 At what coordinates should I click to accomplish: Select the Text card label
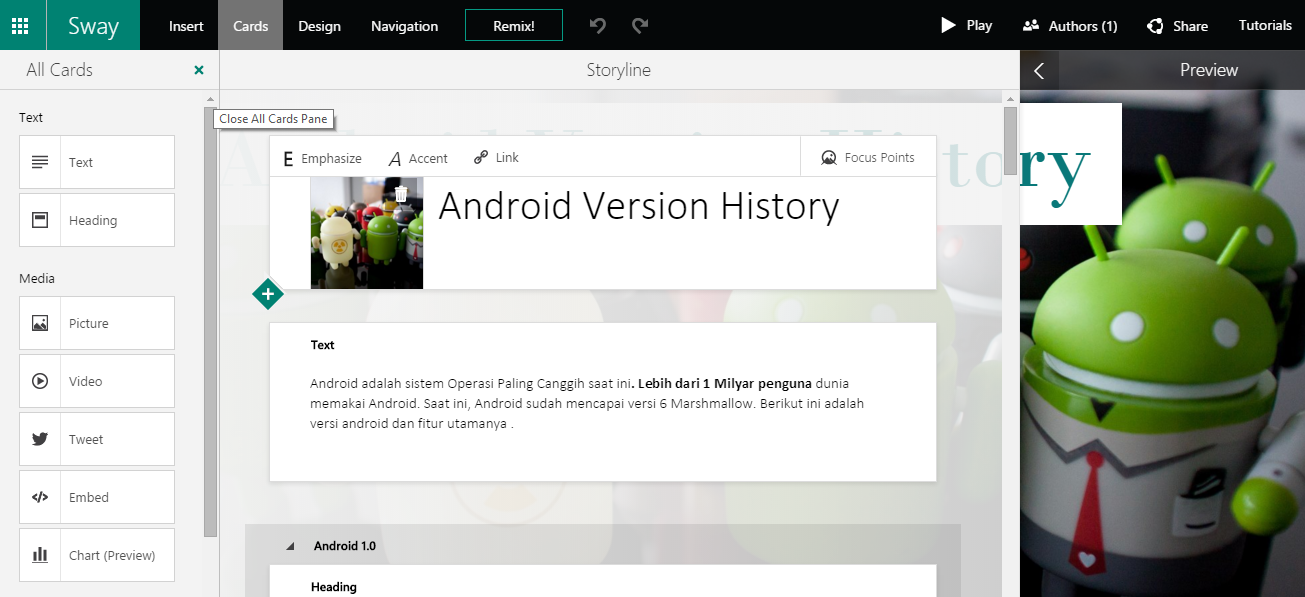coord(322,345)
